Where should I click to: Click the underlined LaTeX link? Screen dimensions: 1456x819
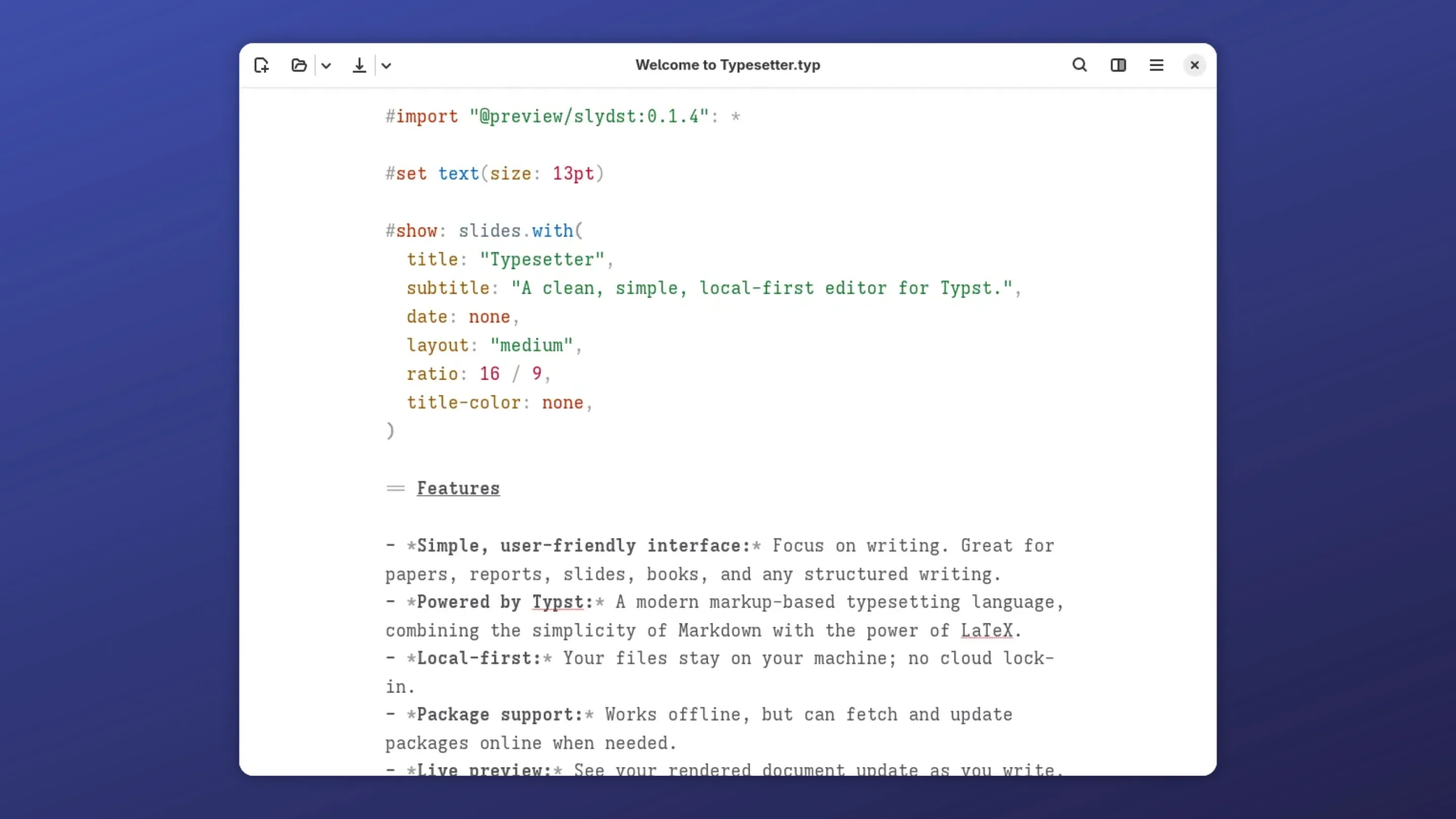[987, 631]
